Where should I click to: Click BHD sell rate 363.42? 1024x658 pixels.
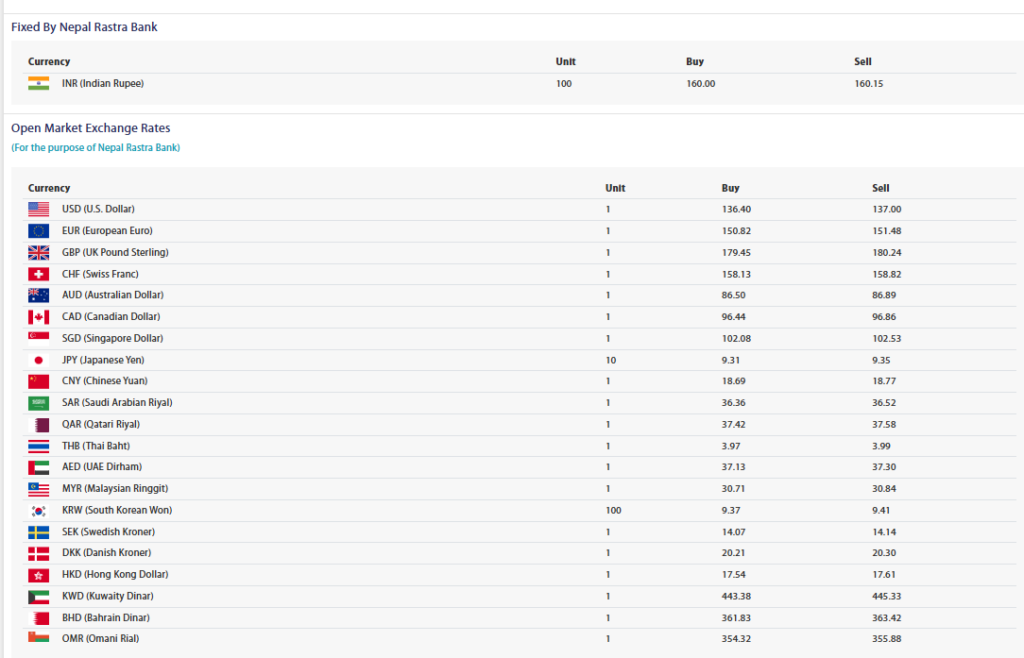[x=886, y=618]
